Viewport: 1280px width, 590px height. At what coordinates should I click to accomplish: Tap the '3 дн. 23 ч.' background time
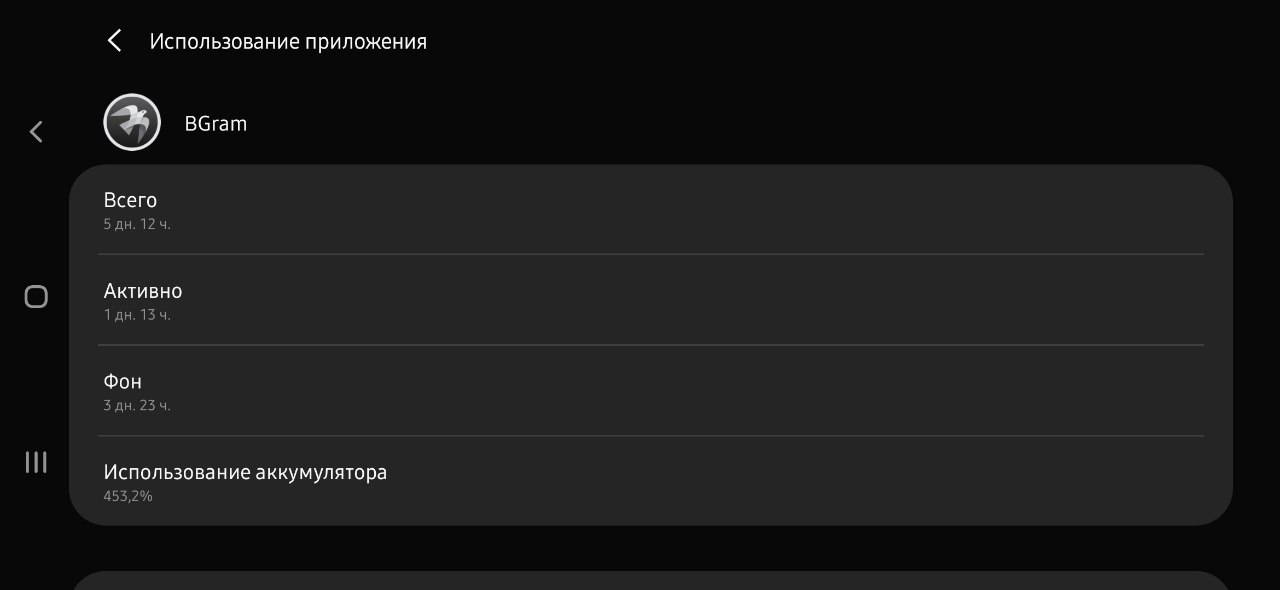[x=137, y=405]
